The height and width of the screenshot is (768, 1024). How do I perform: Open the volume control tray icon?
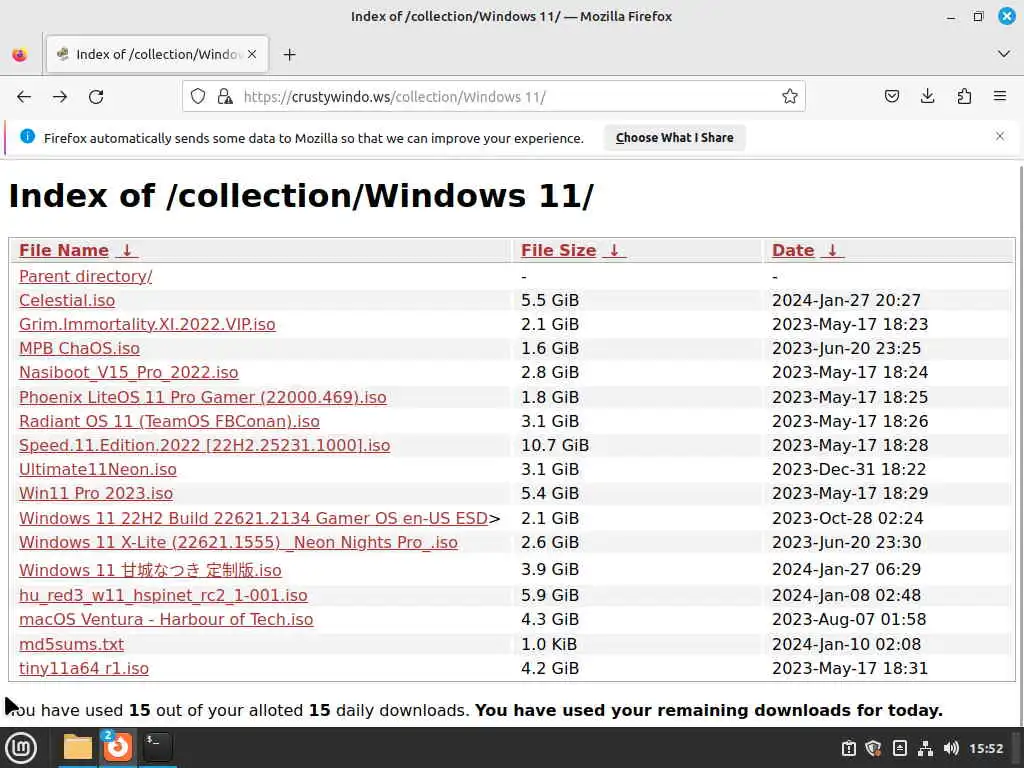(x=952, y=748)
